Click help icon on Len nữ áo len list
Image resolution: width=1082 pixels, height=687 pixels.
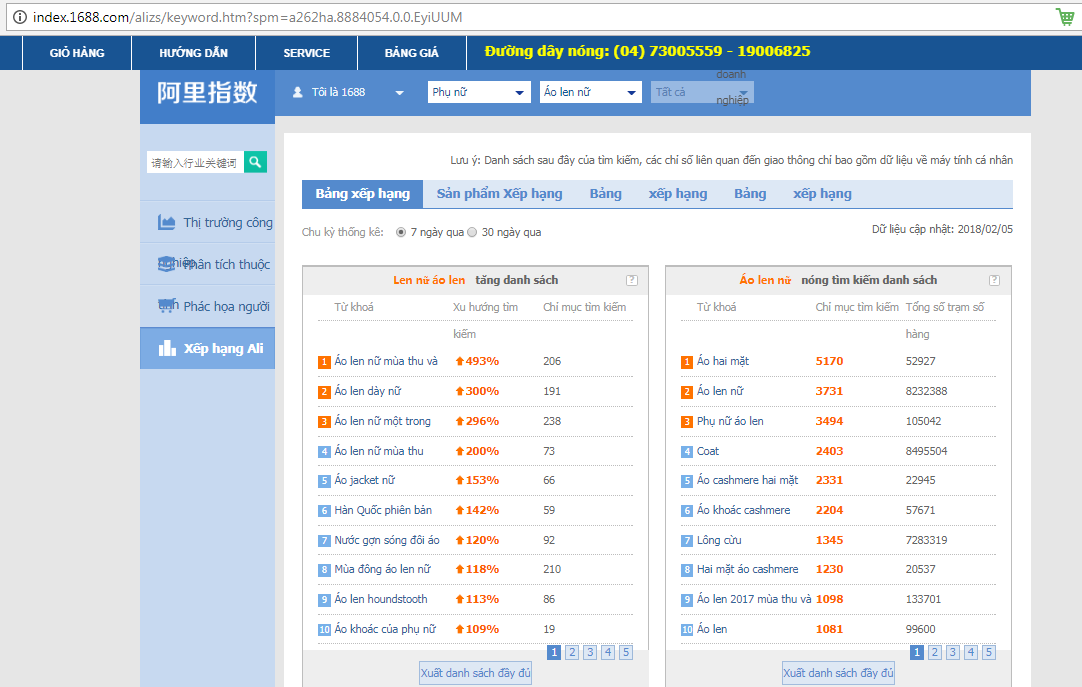coord(631,280)
